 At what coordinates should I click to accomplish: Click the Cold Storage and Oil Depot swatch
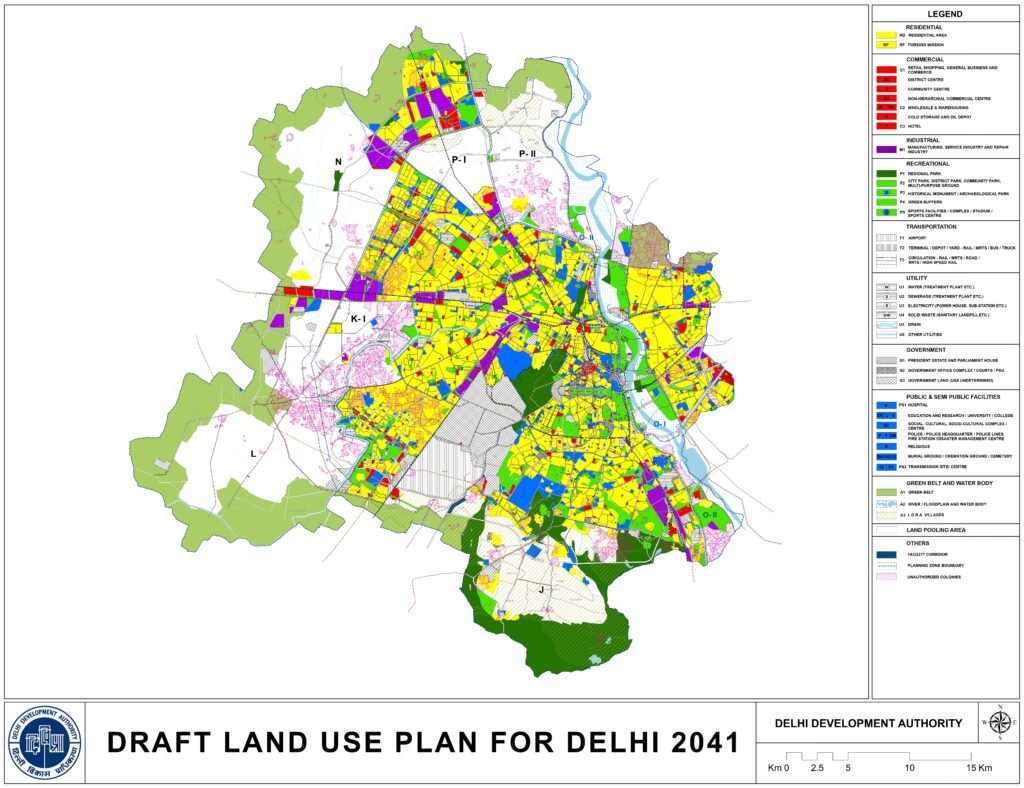point(886,117)
